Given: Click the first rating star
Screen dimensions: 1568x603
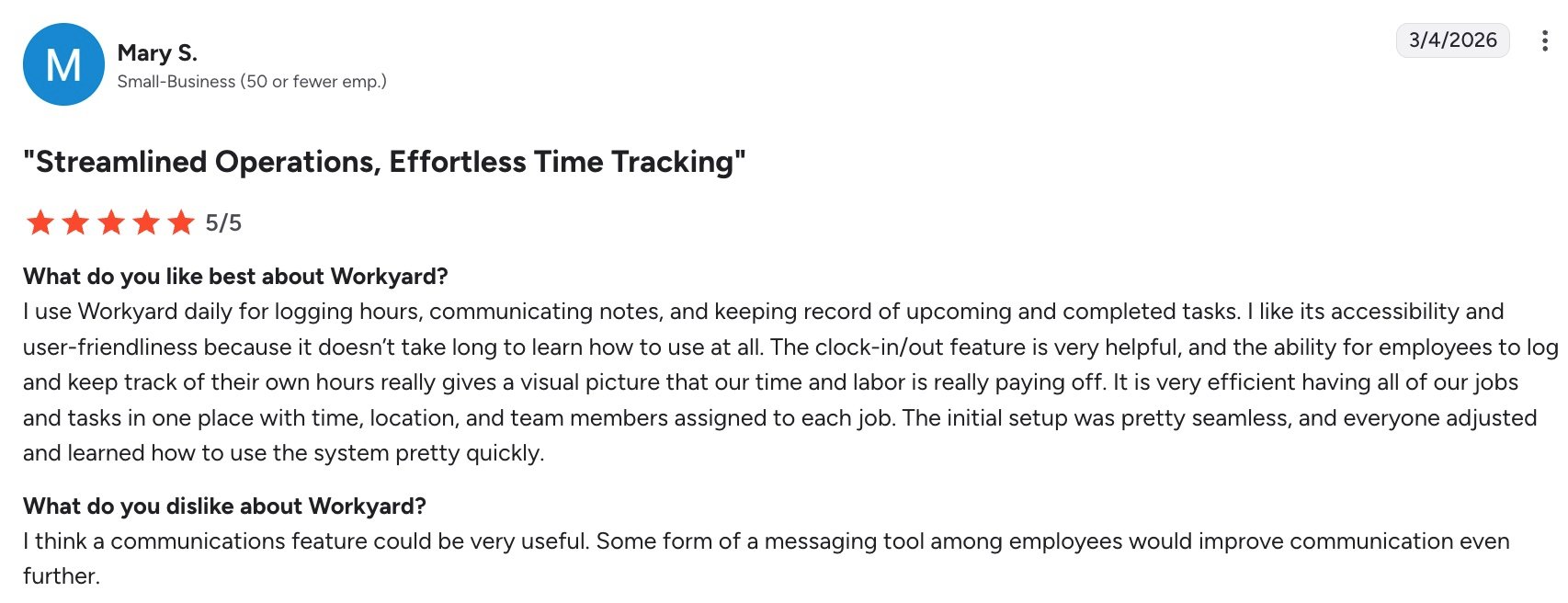Looking at the screenshot, I should pyautogui.click(x=40, y=222).
